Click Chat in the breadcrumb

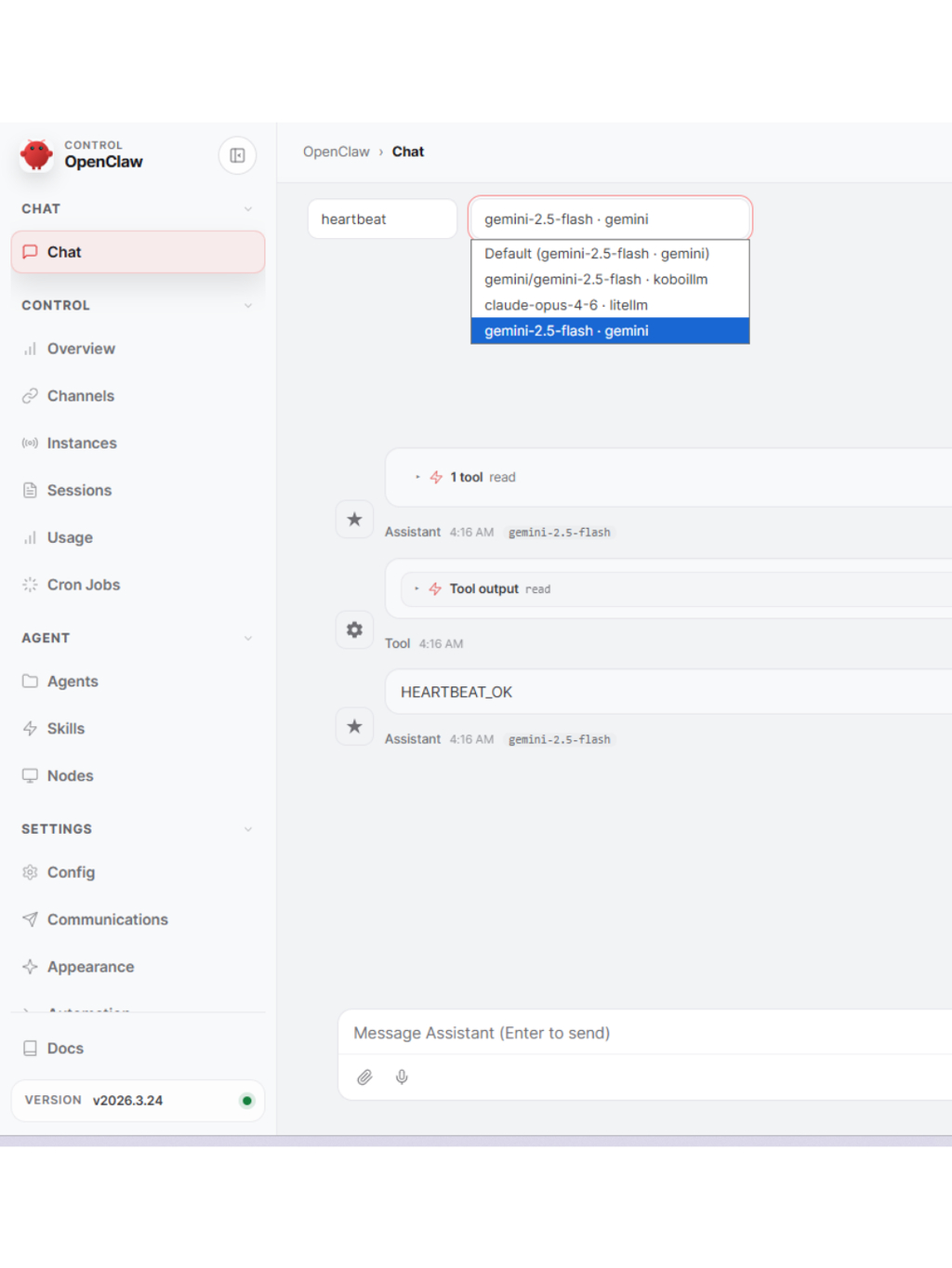tap(408, 152)
